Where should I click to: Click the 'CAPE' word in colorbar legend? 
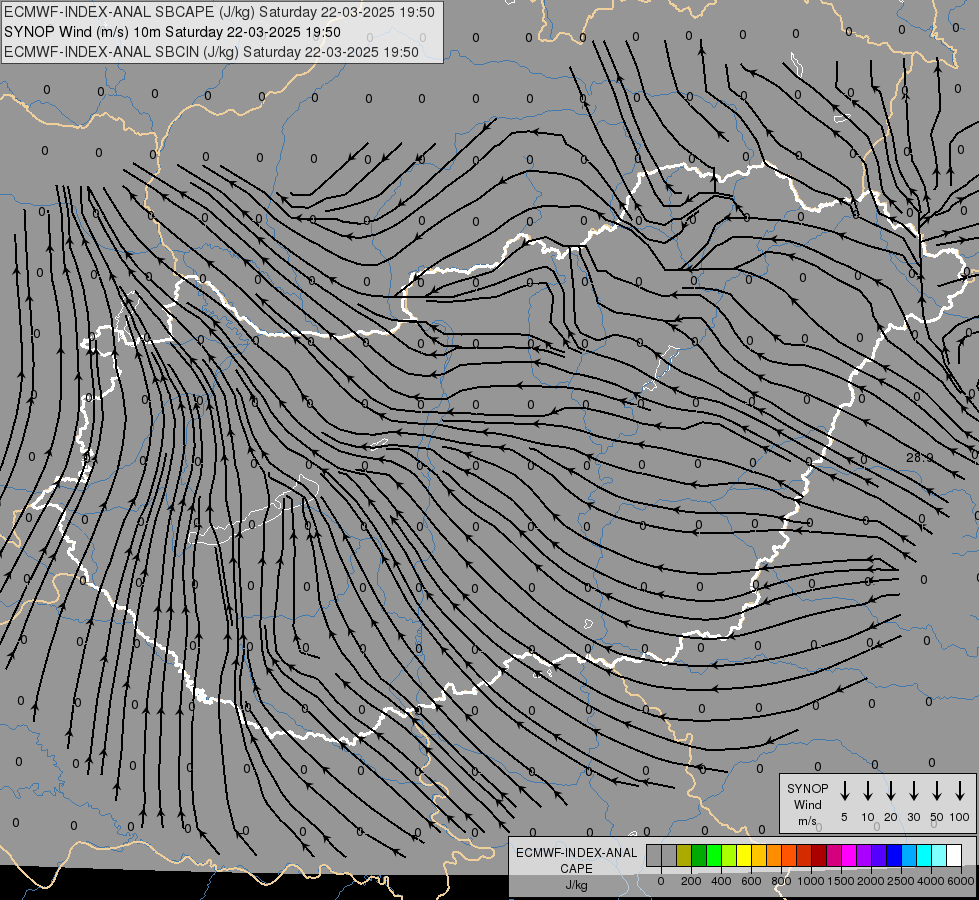pyautogui.click(x=576, y=869)
